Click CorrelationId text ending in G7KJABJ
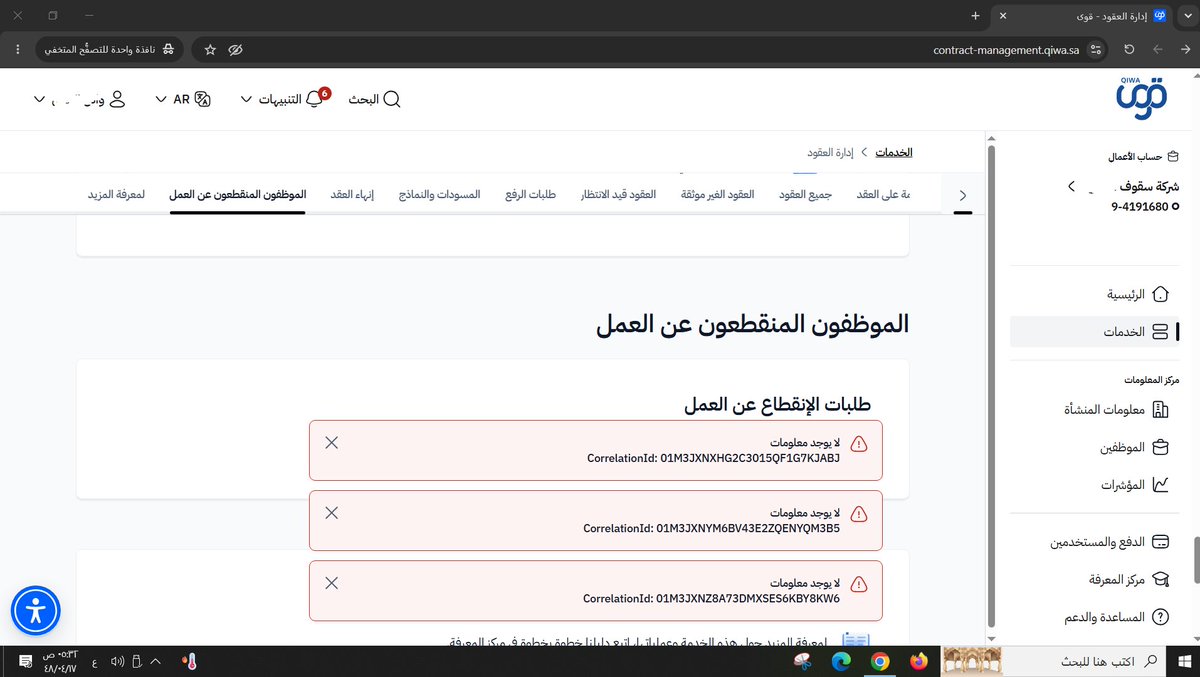This screenshot has width=1200, height=677. tap(713, 459)
